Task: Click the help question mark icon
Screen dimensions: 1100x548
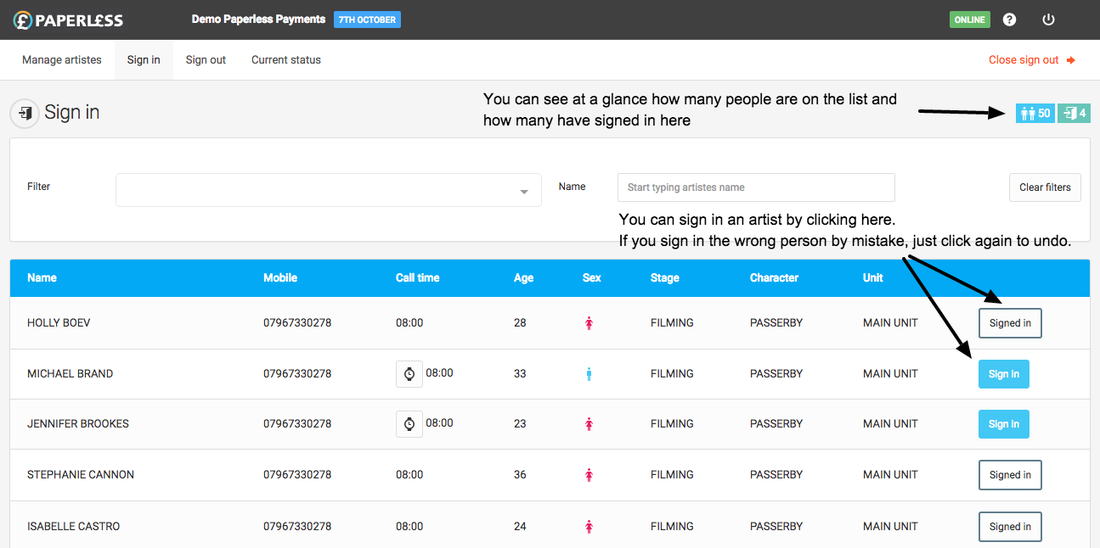Action: click(1009, 20)
